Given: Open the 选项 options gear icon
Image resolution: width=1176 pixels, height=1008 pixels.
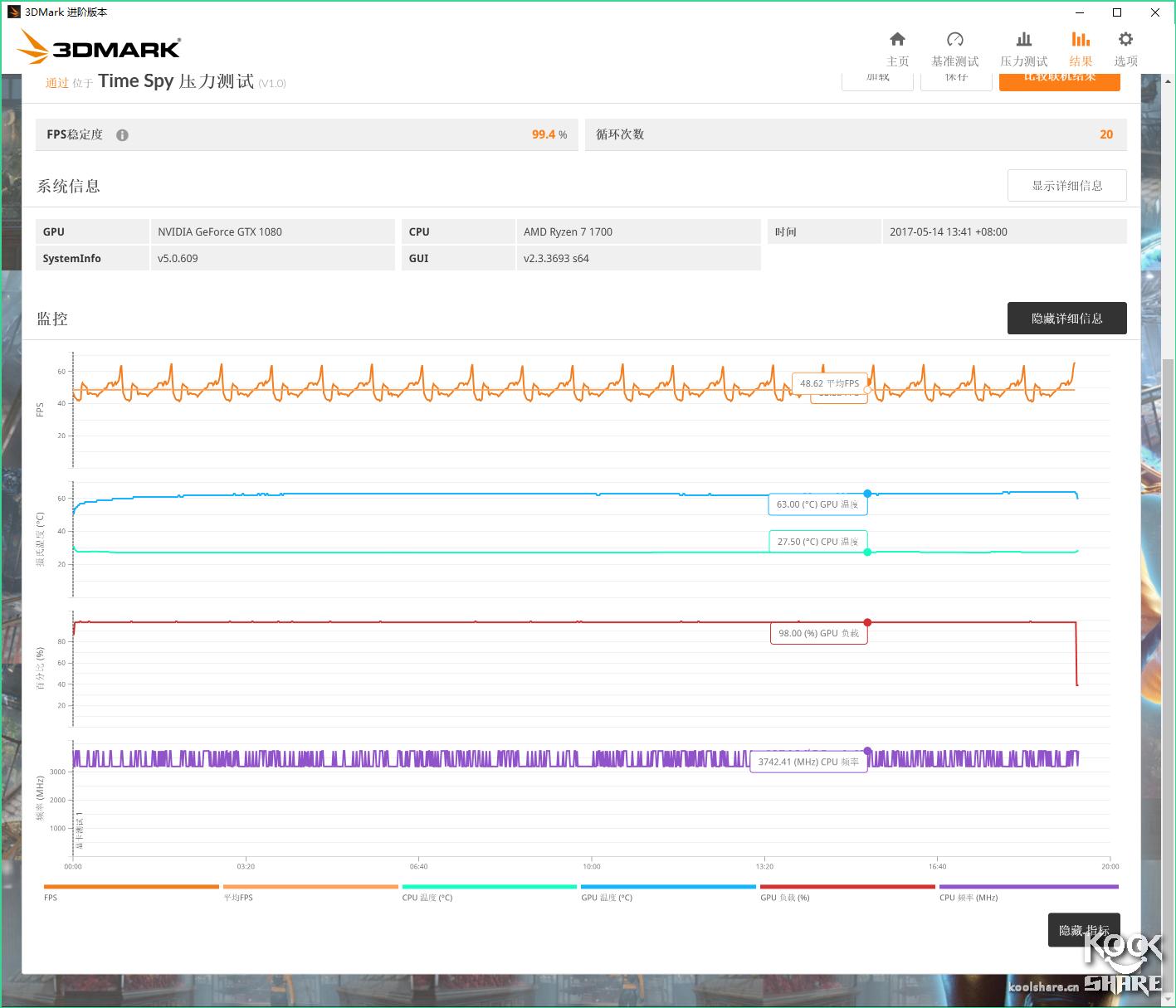Looking at the screenshot, I should tap(1125, 39).
